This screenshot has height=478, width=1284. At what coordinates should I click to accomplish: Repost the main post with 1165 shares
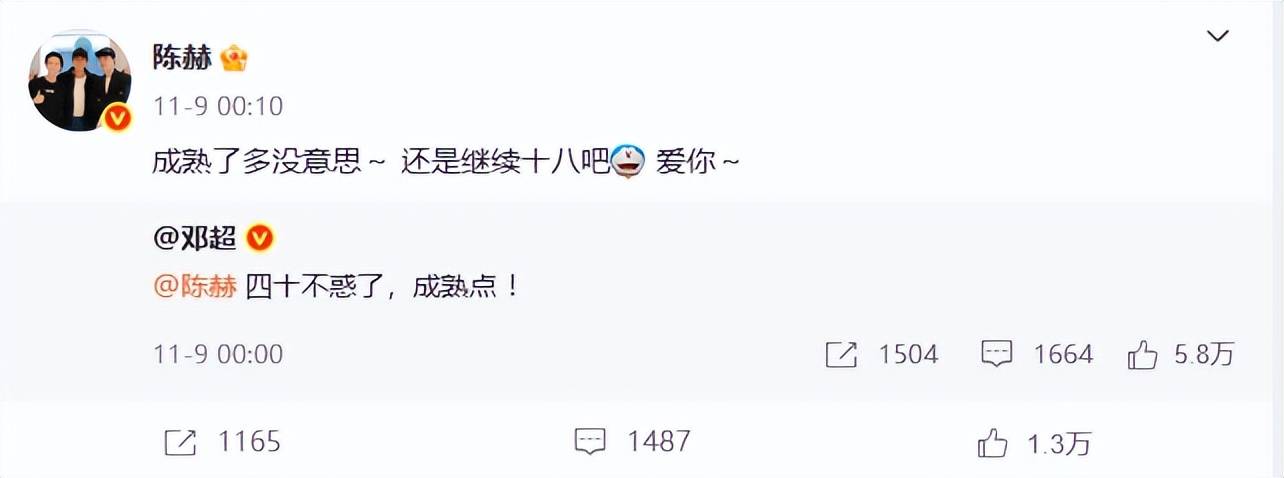[x=222, y=441]
